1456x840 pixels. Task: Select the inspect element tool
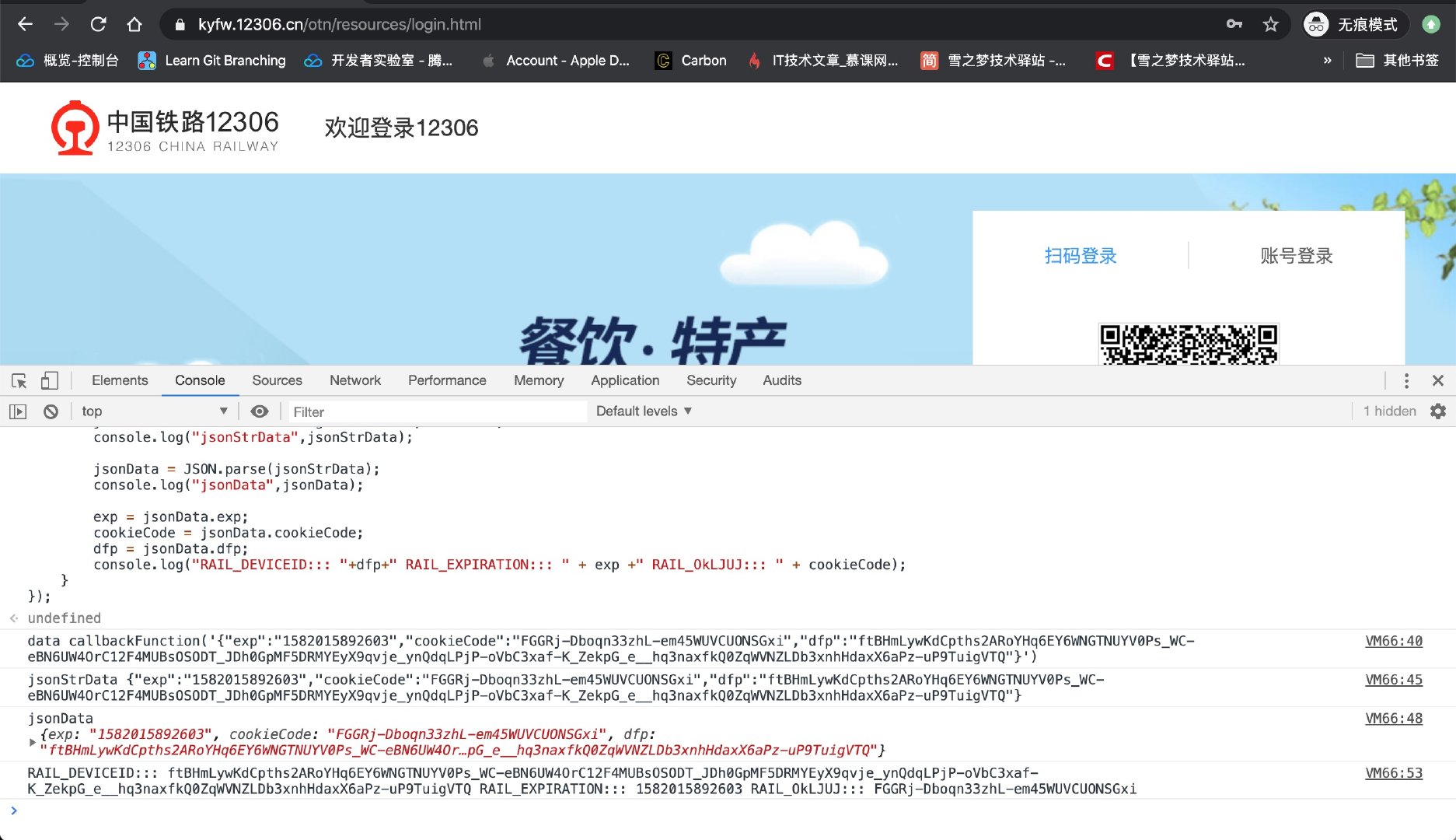click(x=18, y=380)
